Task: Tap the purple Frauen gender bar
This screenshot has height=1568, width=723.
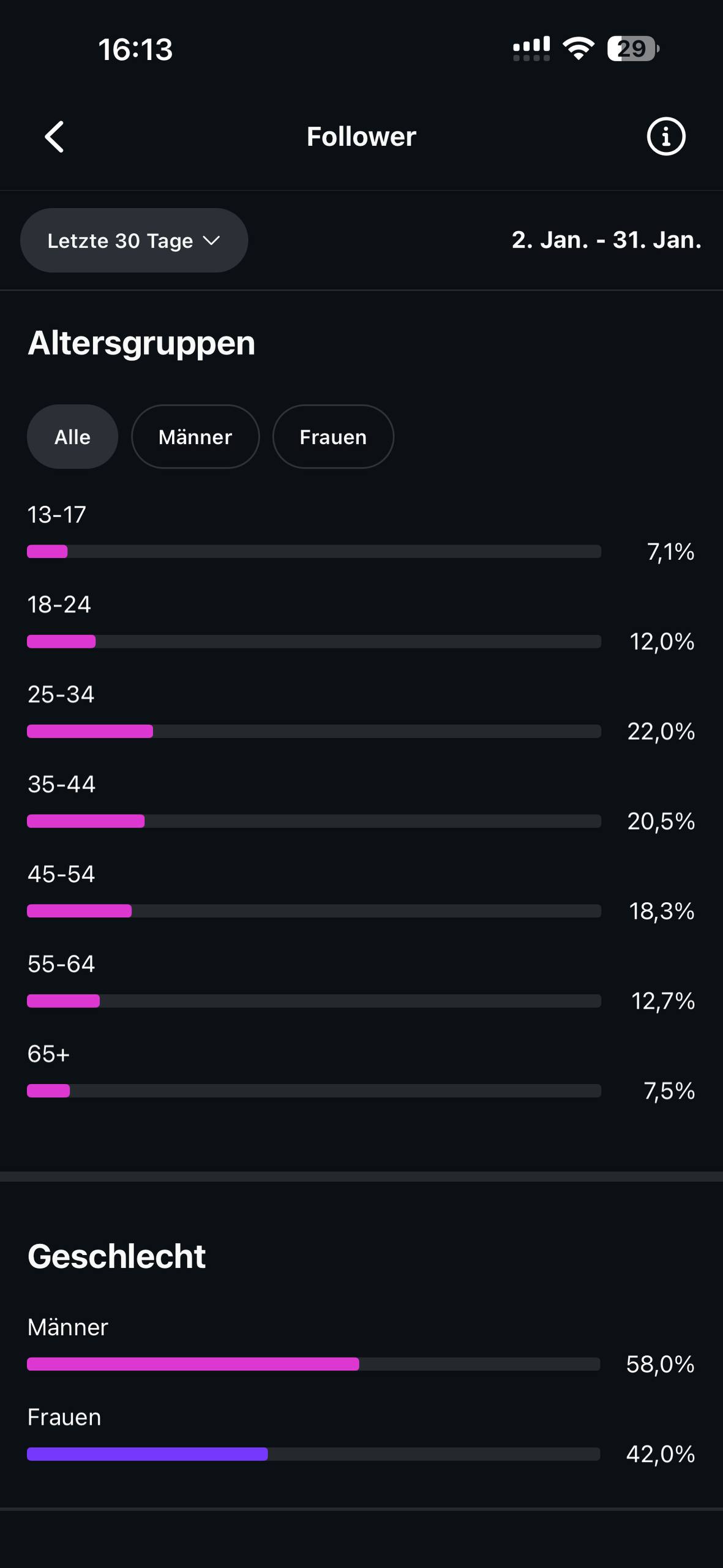Action: pyautogui.click(x=147, y=1454)
